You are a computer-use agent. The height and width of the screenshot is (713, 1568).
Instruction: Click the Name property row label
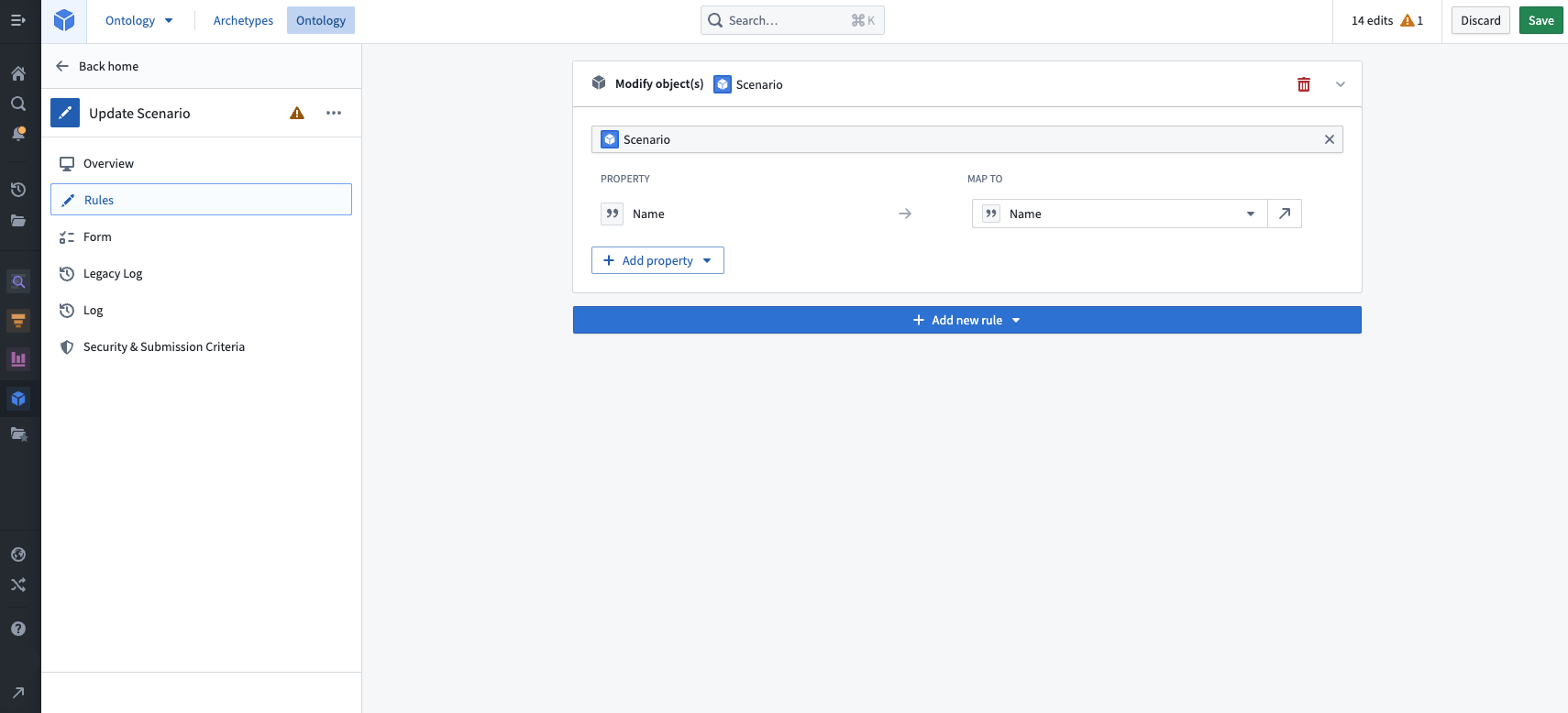coord(648,214)
